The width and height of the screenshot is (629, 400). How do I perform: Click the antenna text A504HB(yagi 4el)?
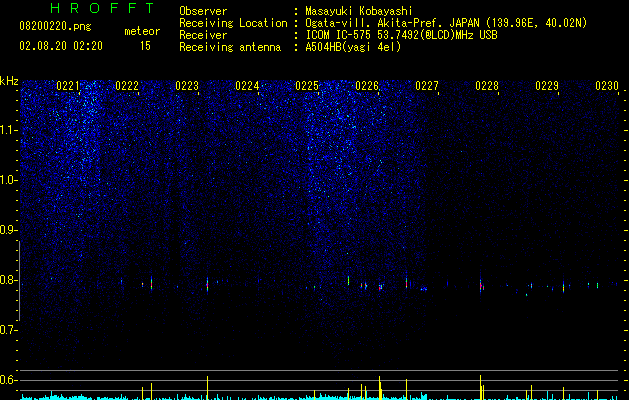click(x=353, y=47)
